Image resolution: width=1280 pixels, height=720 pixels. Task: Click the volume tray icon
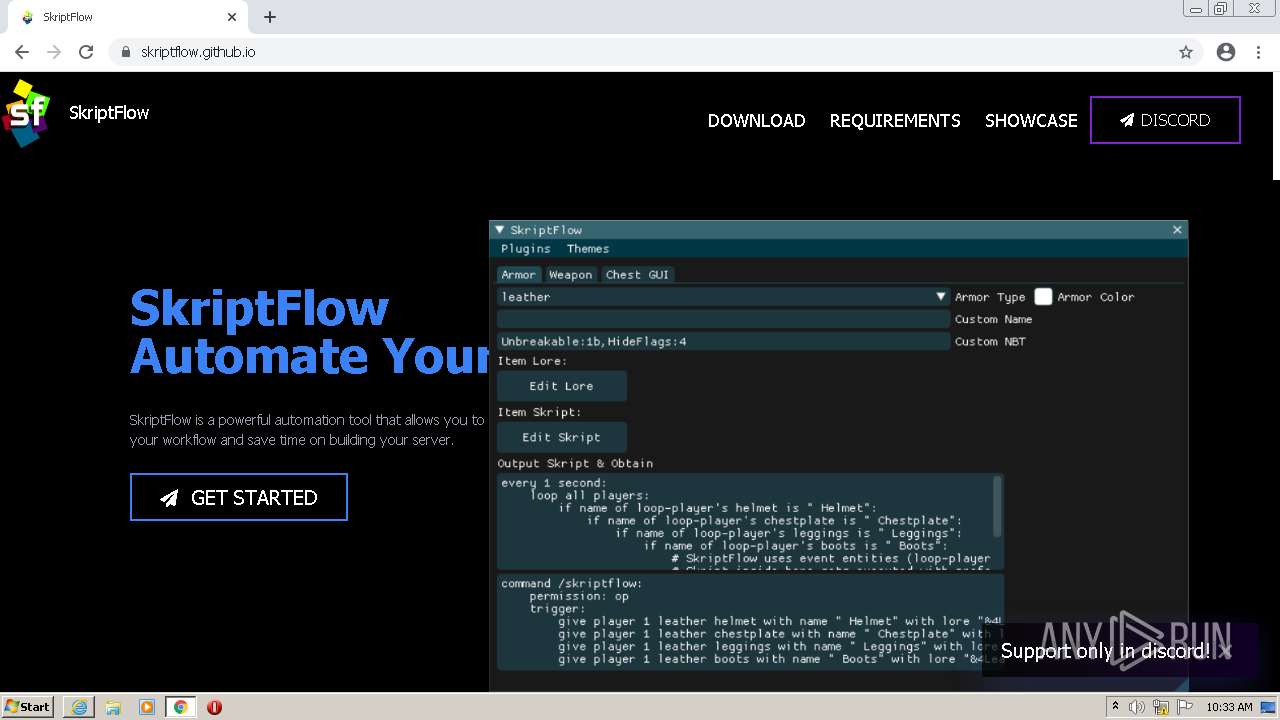coord(1138,707)
